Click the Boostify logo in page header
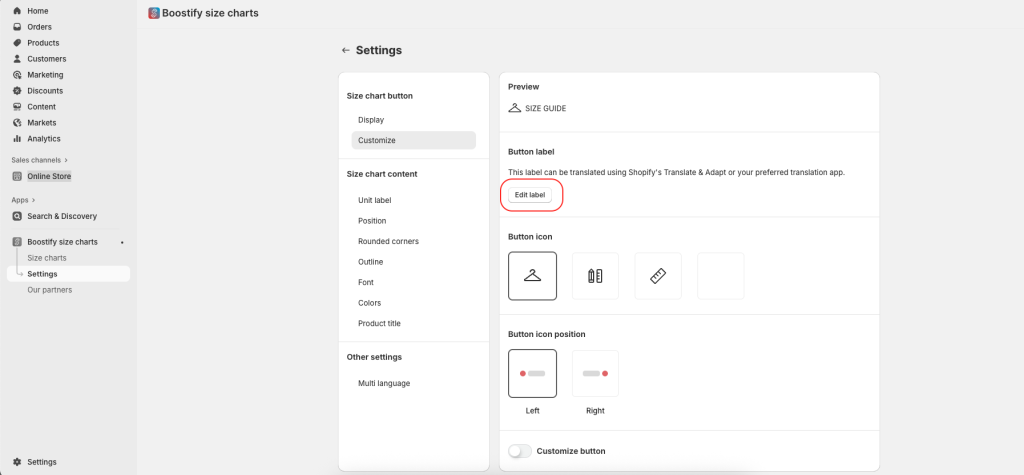 point(154,13)
